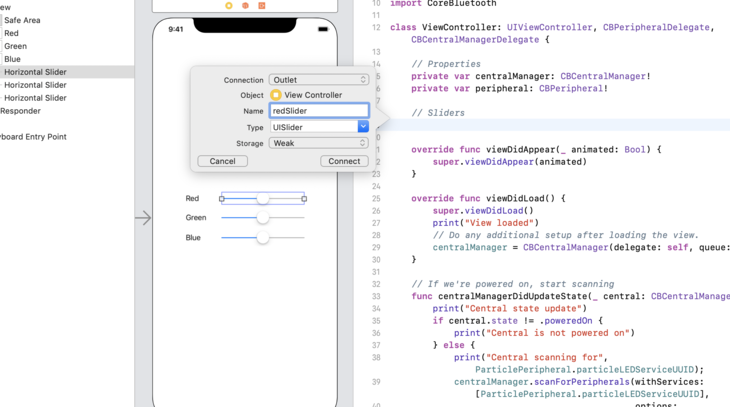Select the Entry Point outline row

[34, 136]
